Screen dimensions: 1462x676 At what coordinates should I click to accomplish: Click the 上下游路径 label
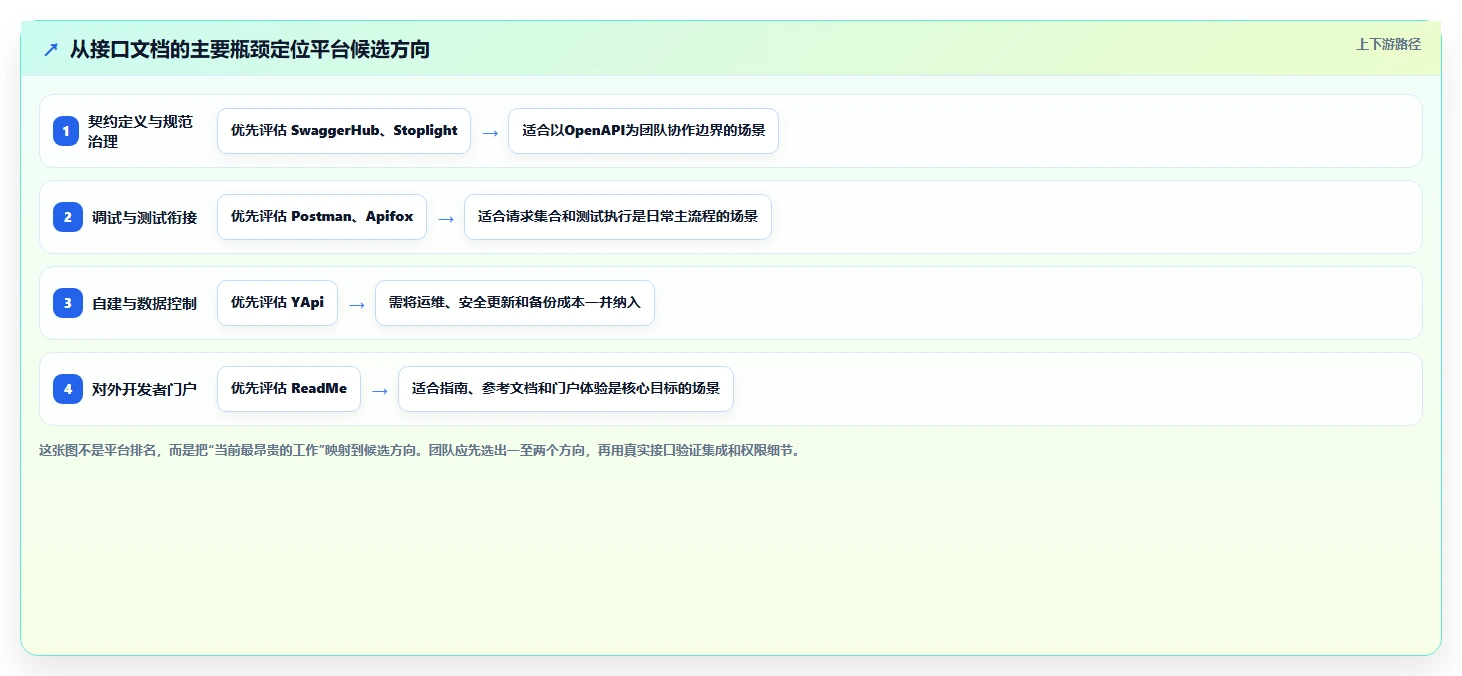[1388, 44]
